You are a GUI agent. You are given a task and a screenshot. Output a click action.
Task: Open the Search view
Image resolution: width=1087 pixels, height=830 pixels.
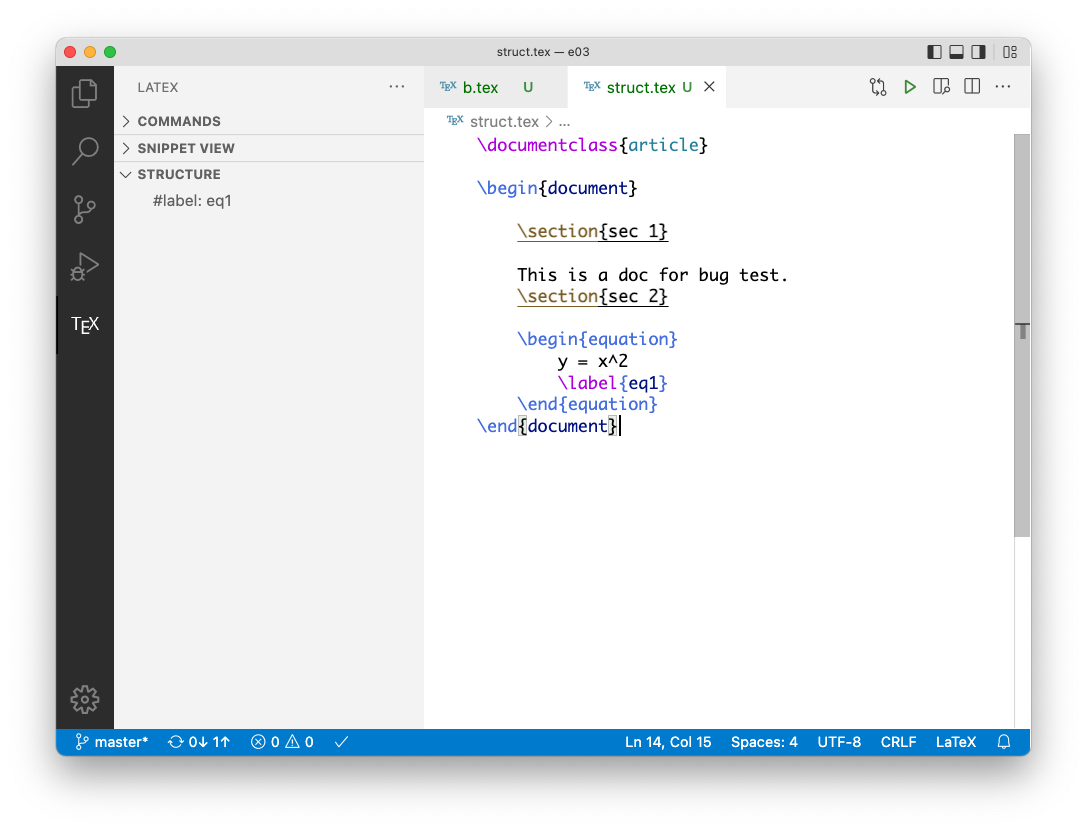tap(85, 150)
